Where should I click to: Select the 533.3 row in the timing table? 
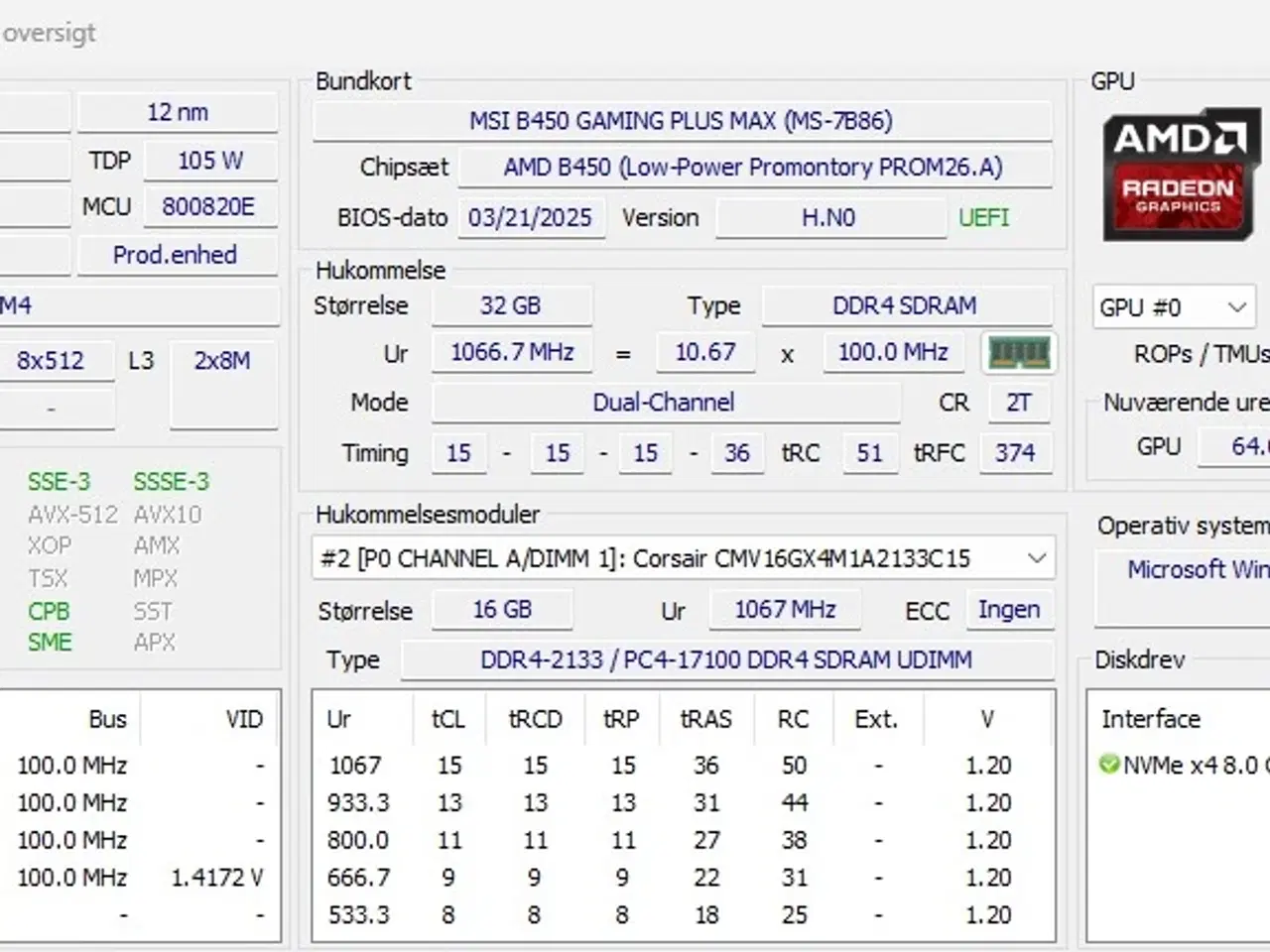point(683,914)
